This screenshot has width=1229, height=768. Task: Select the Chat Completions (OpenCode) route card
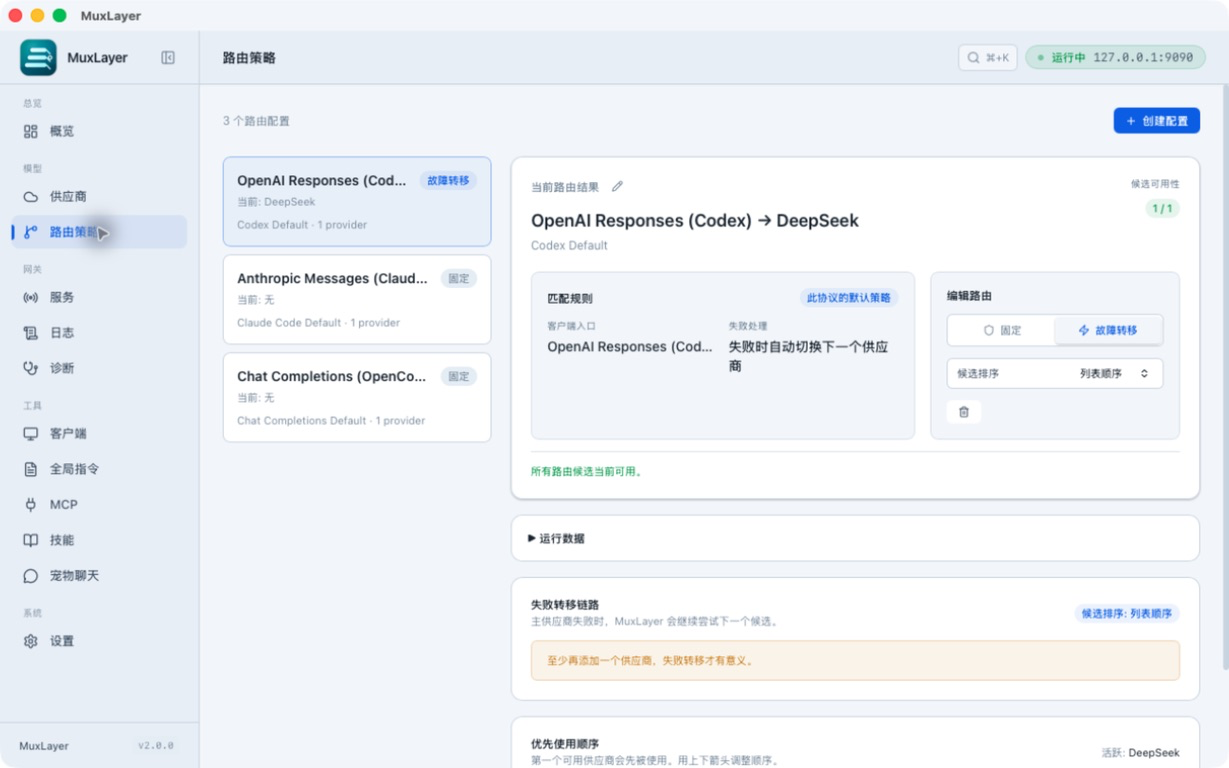[x=357, y=397]
